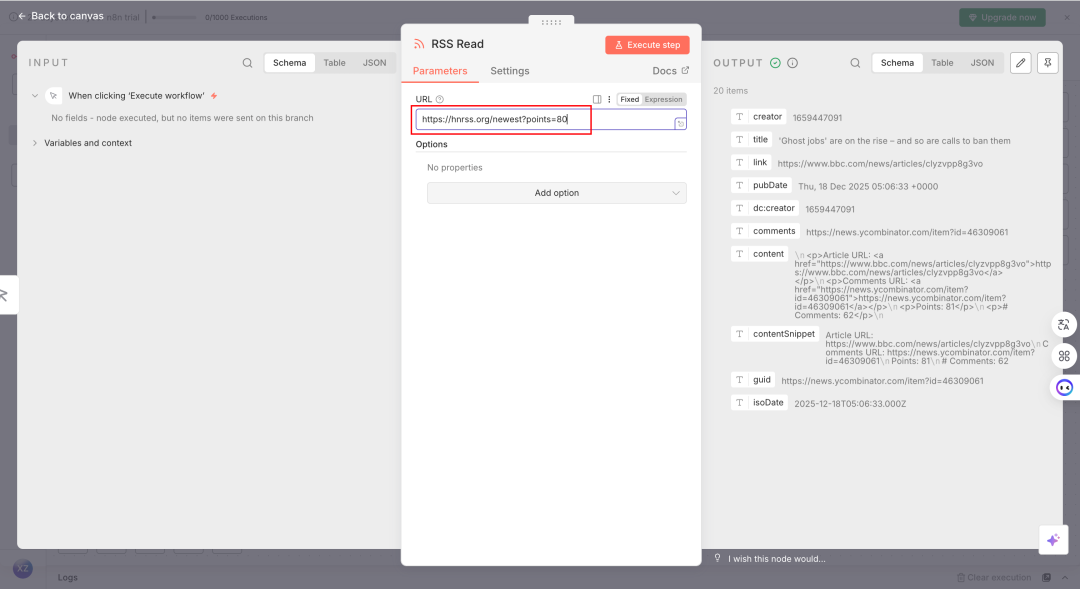Select Schema view in input panel

289,63
